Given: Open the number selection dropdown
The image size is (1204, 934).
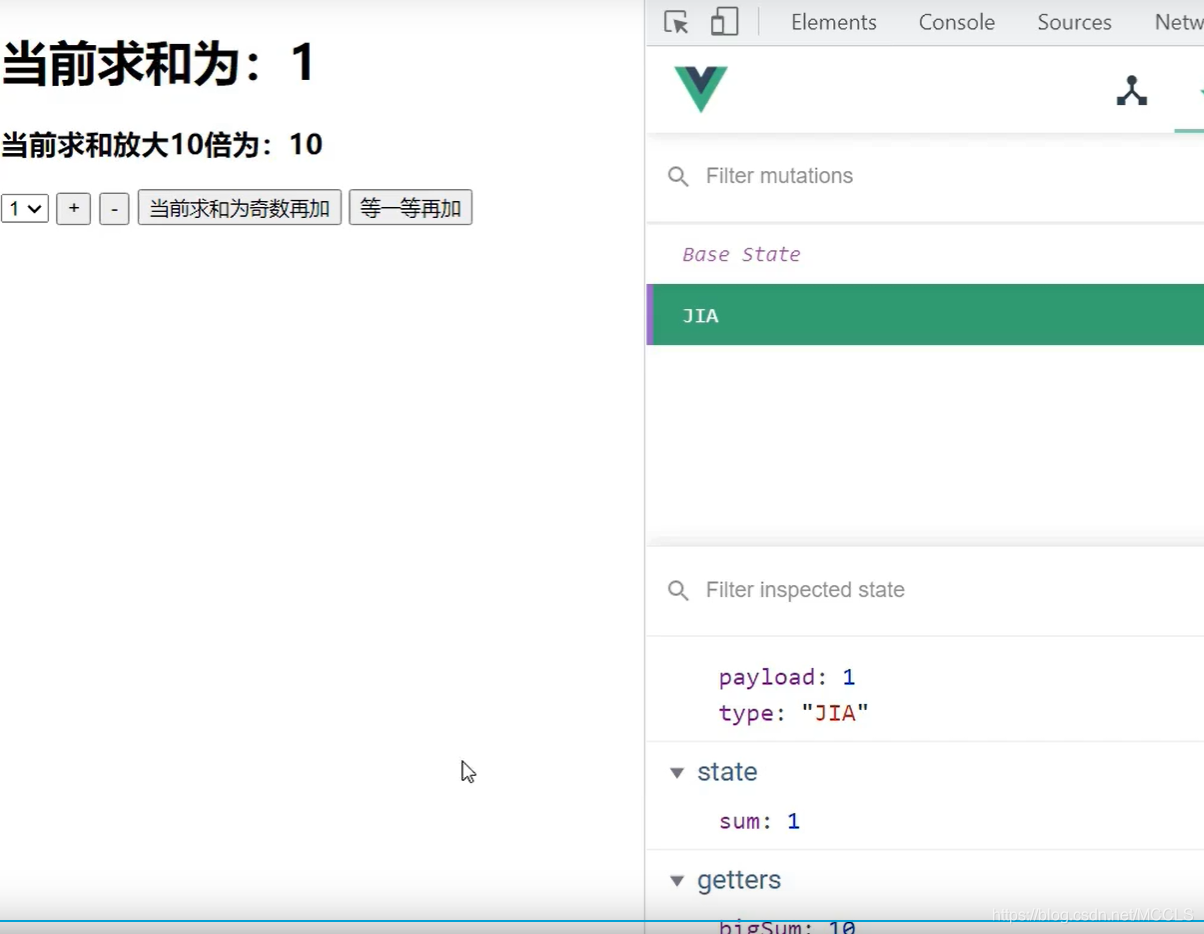Looking at the screenshot, I should [x=24, y=208].
